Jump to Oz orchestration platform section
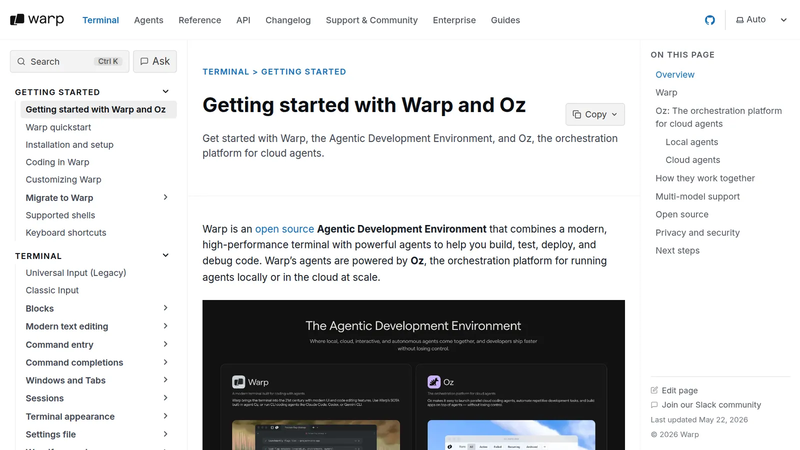 [718, 117]
